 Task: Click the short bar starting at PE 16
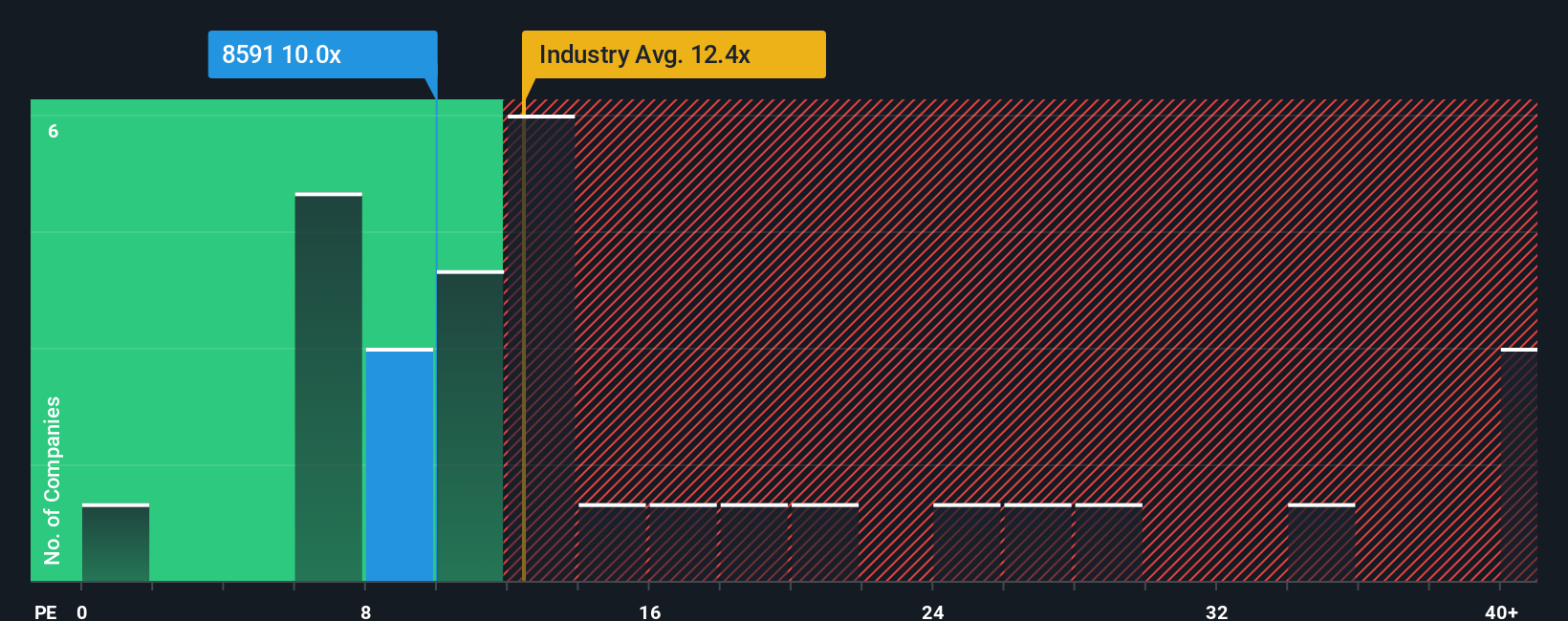(x=683, y=543)
